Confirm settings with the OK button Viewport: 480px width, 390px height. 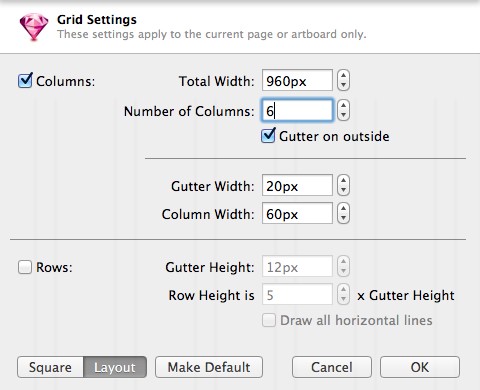pos(420,367)
